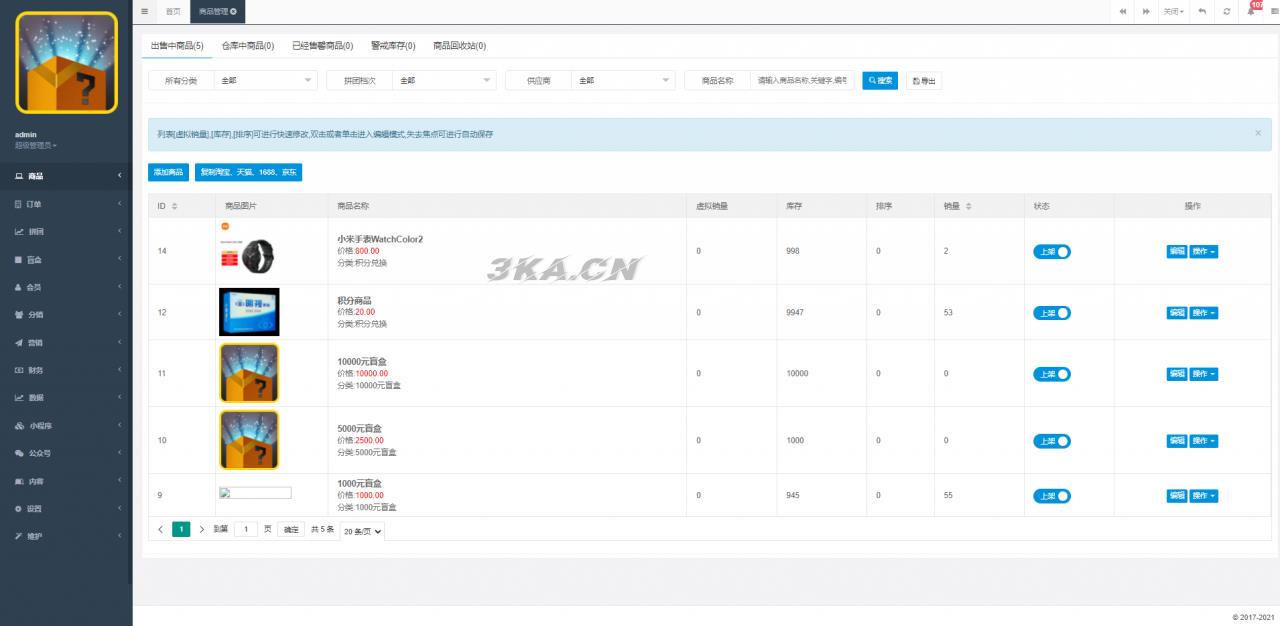Switch off 上架 for 1000元盲盒

pyautogui.click(x=1051, y=496)
